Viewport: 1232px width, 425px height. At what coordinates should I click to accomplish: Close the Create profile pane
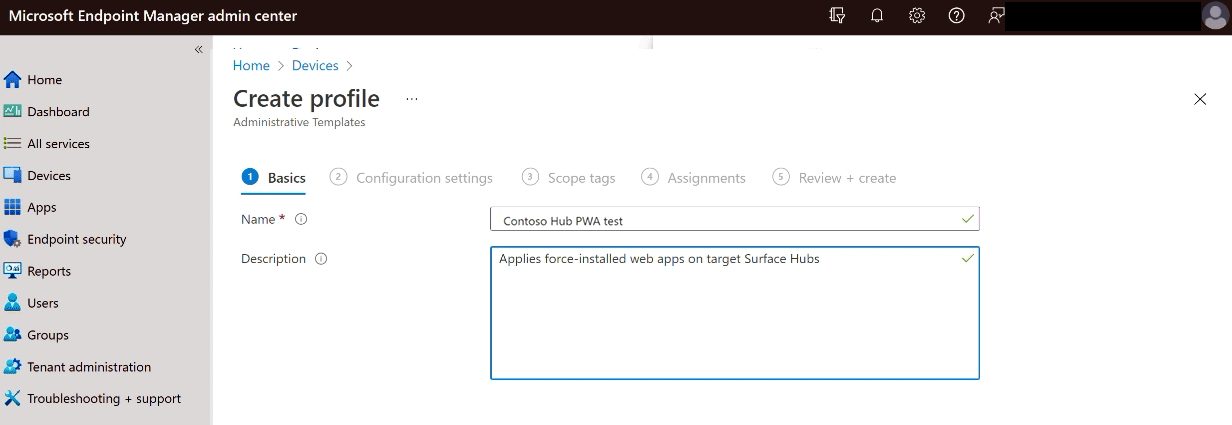[x=1200, y=99]
